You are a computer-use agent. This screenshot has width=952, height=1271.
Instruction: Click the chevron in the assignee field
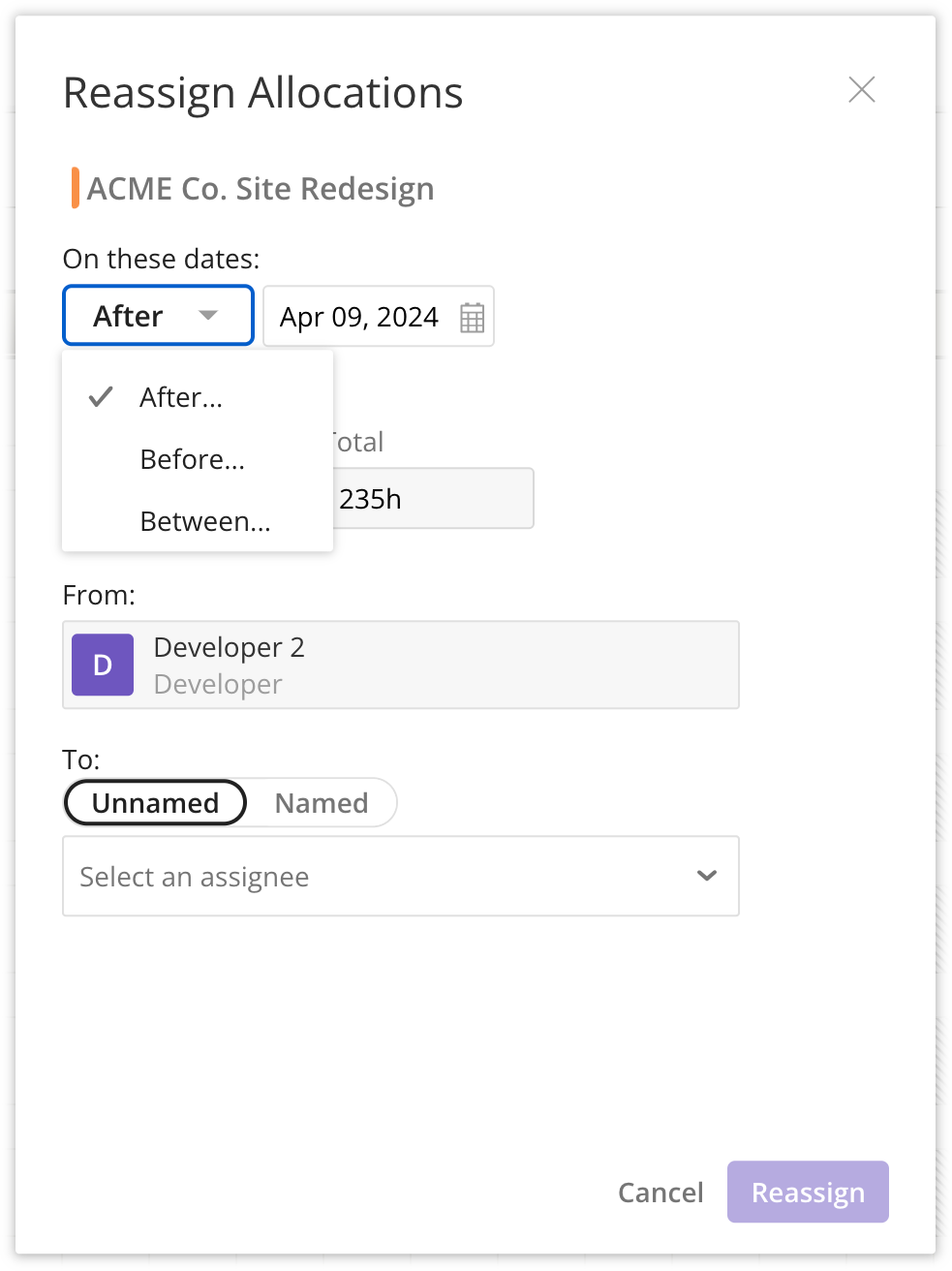[x=707, y=876]
